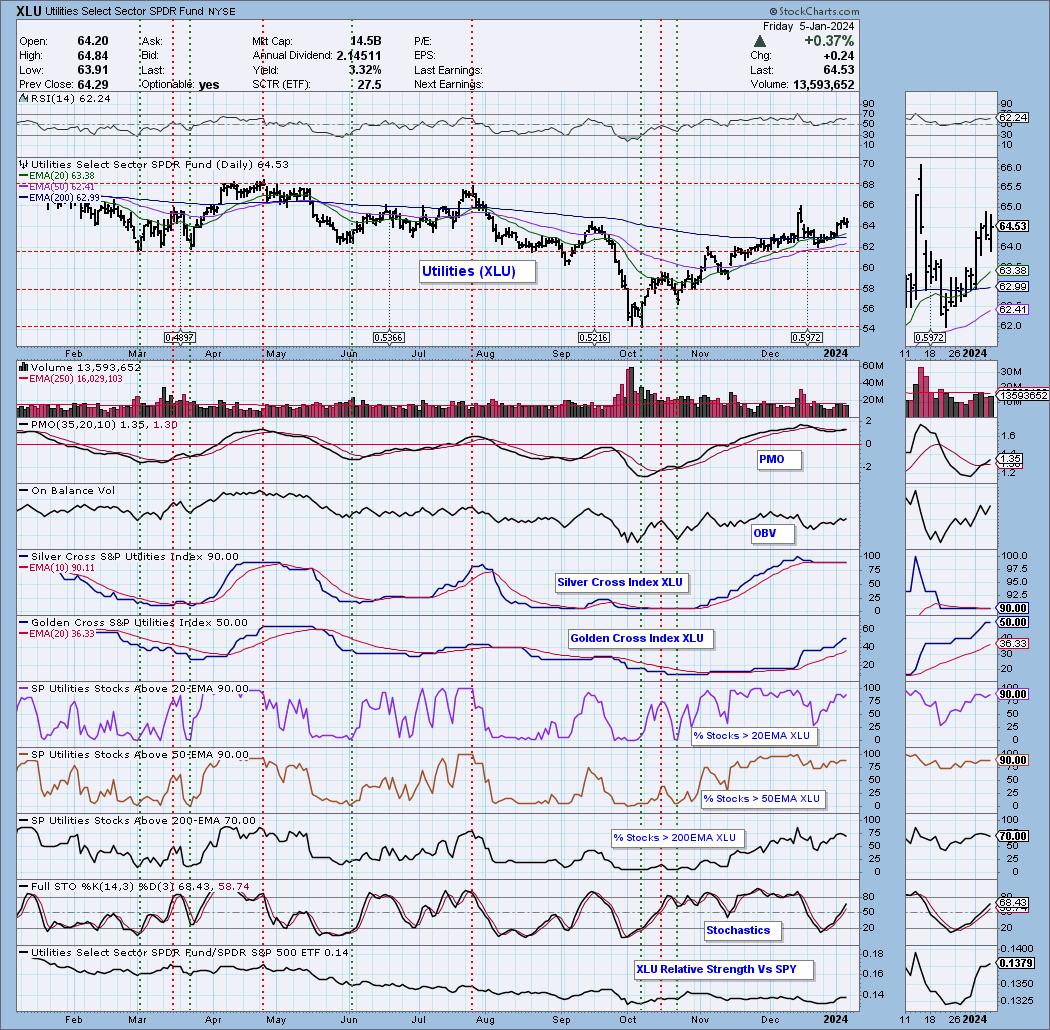
Task: Click the 'On Balance Vol' panel legend
Action: click(67, 490)
